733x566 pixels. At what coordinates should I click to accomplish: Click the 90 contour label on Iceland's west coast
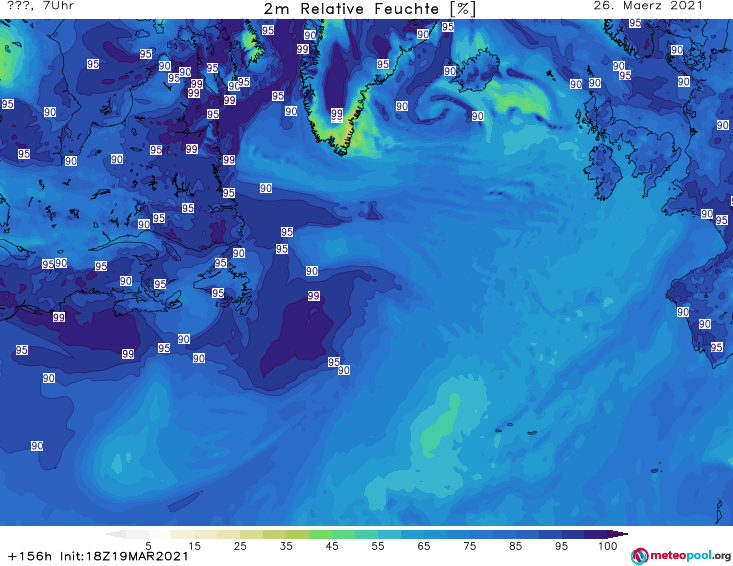tap(450, 71)
